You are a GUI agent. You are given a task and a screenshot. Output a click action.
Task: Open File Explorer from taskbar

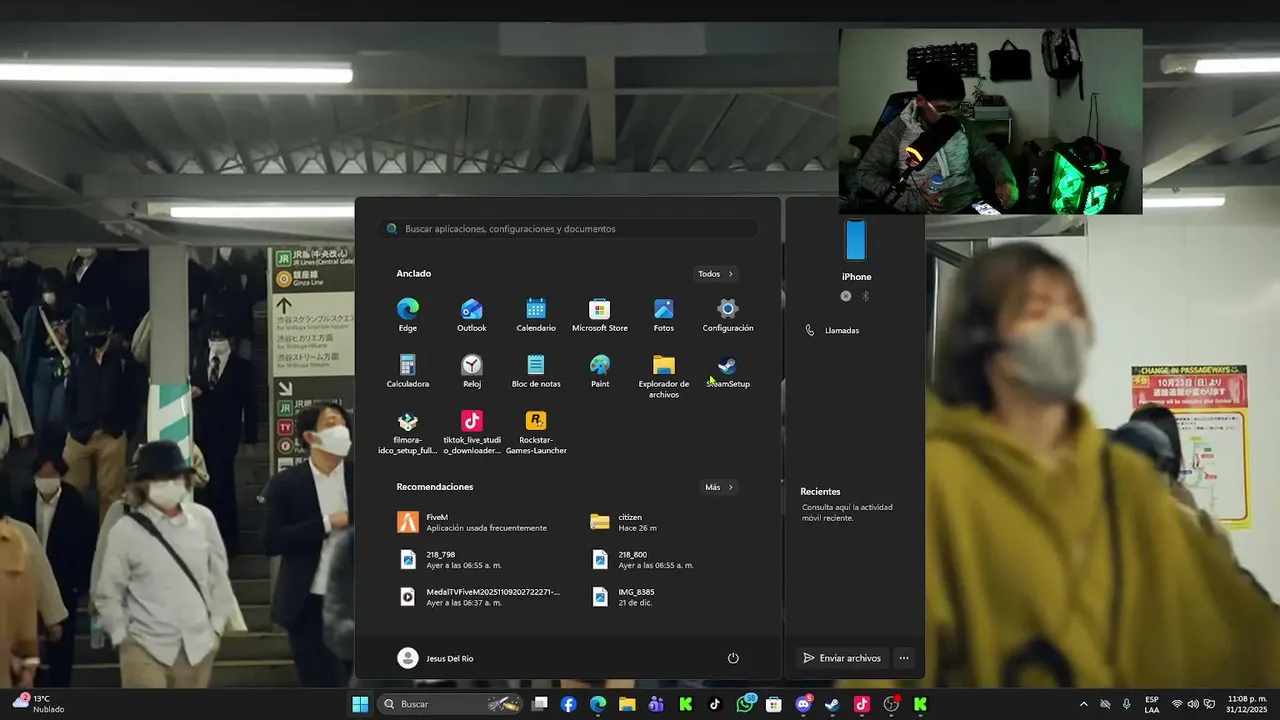[x=627, y=704]
